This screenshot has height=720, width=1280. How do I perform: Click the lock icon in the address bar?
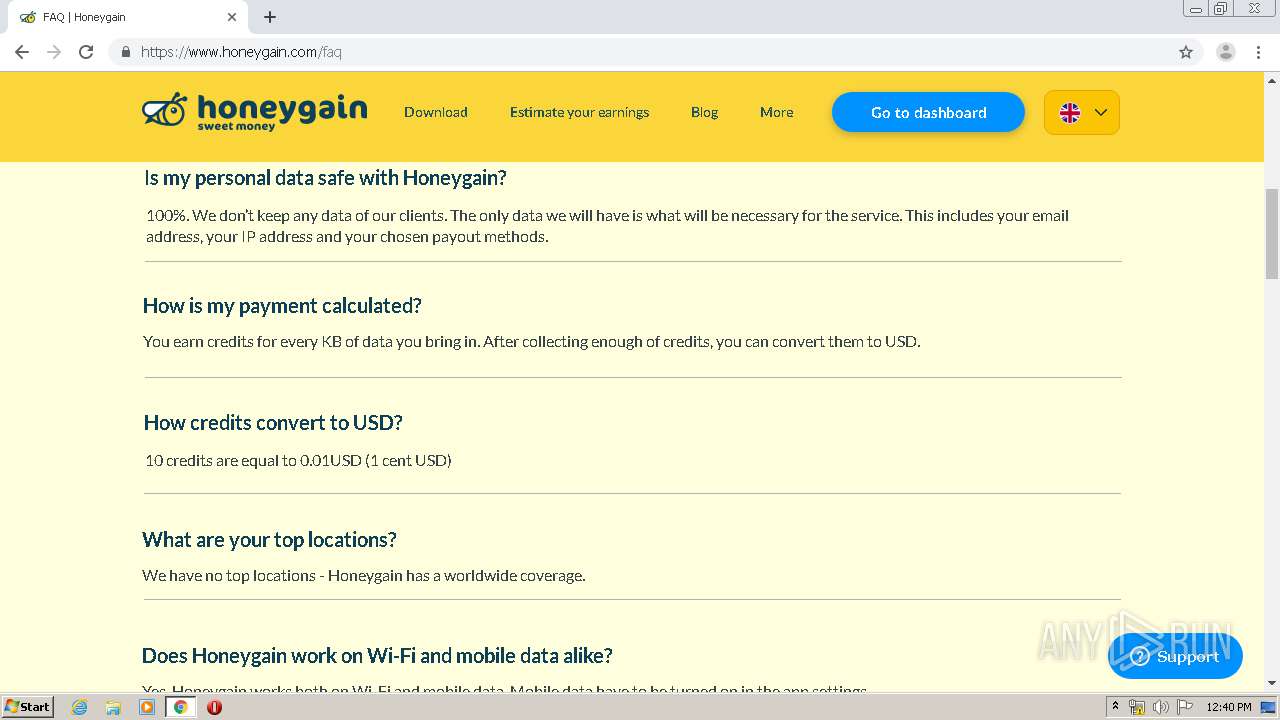click(125, 52)
